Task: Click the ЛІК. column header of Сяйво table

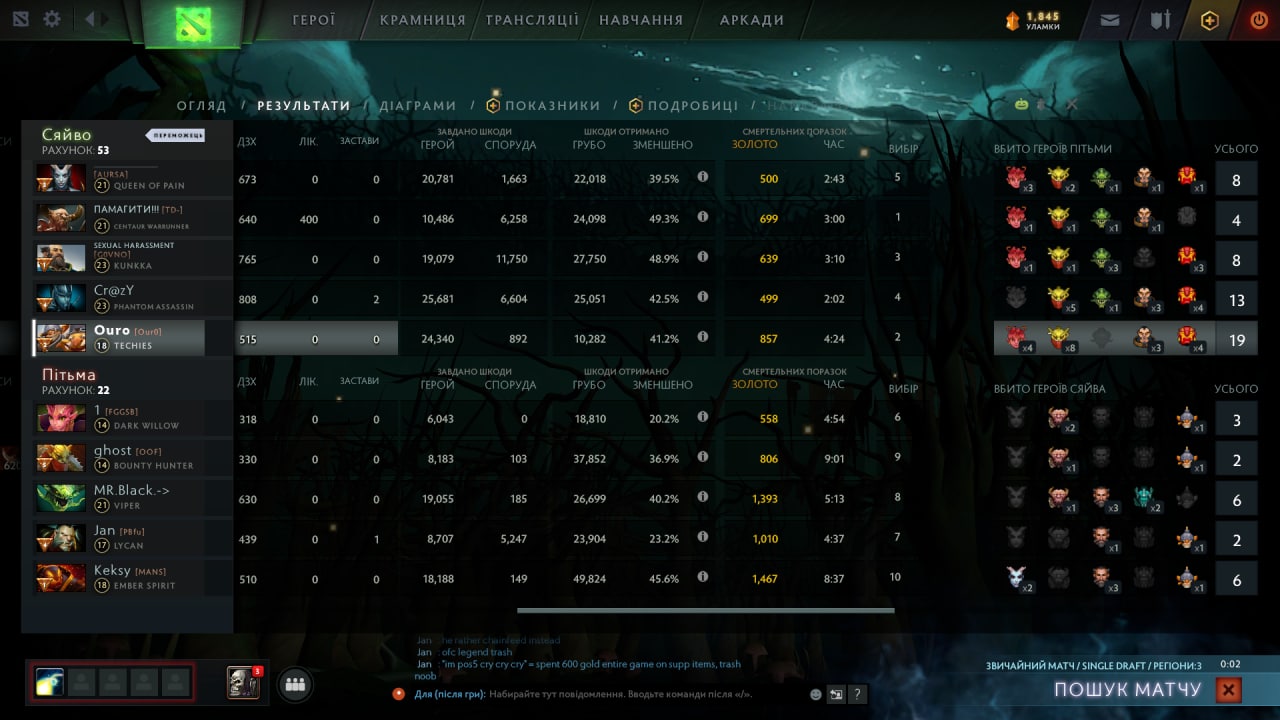Action: click(308, 141)
